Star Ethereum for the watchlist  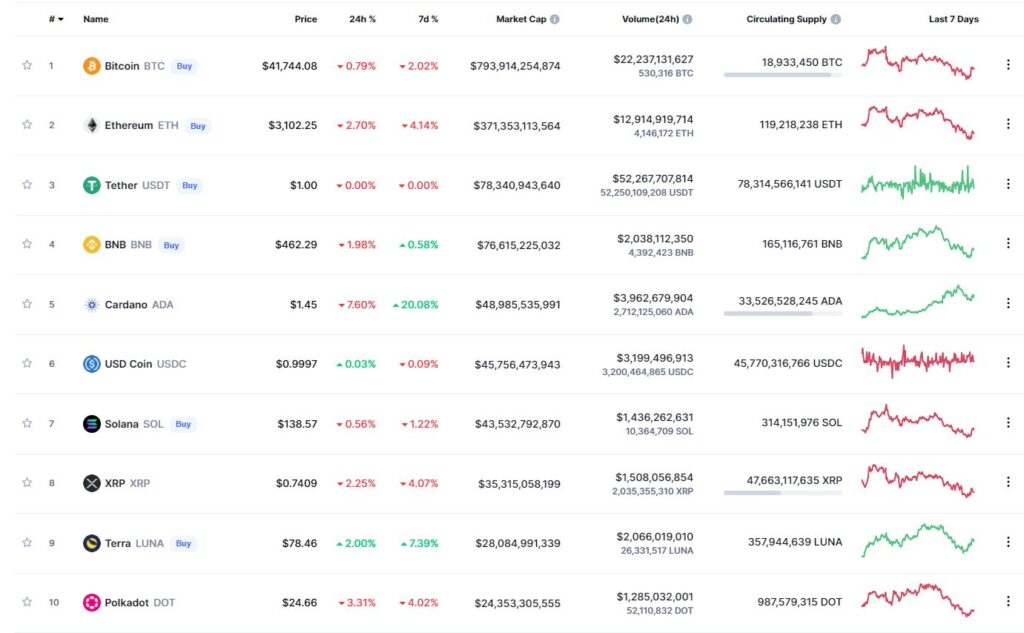(27, 124)
